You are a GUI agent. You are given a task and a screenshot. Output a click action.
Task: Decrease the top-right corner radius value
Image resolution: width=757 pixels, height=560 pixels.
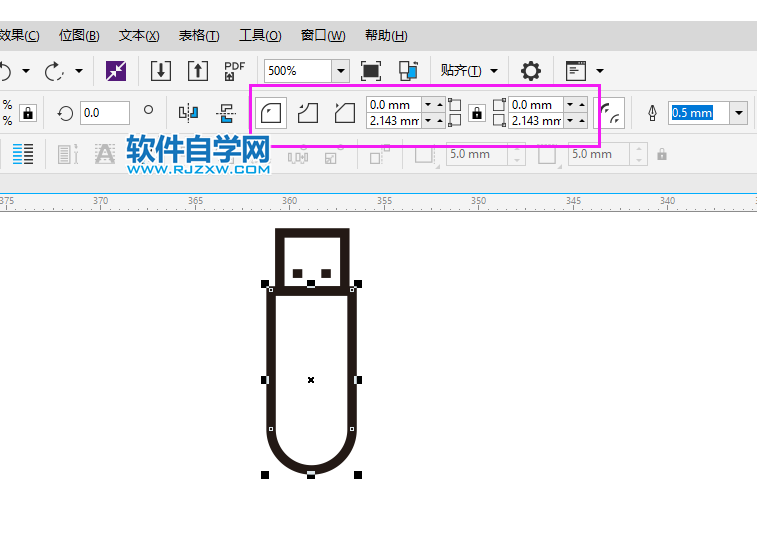point(570,105)
